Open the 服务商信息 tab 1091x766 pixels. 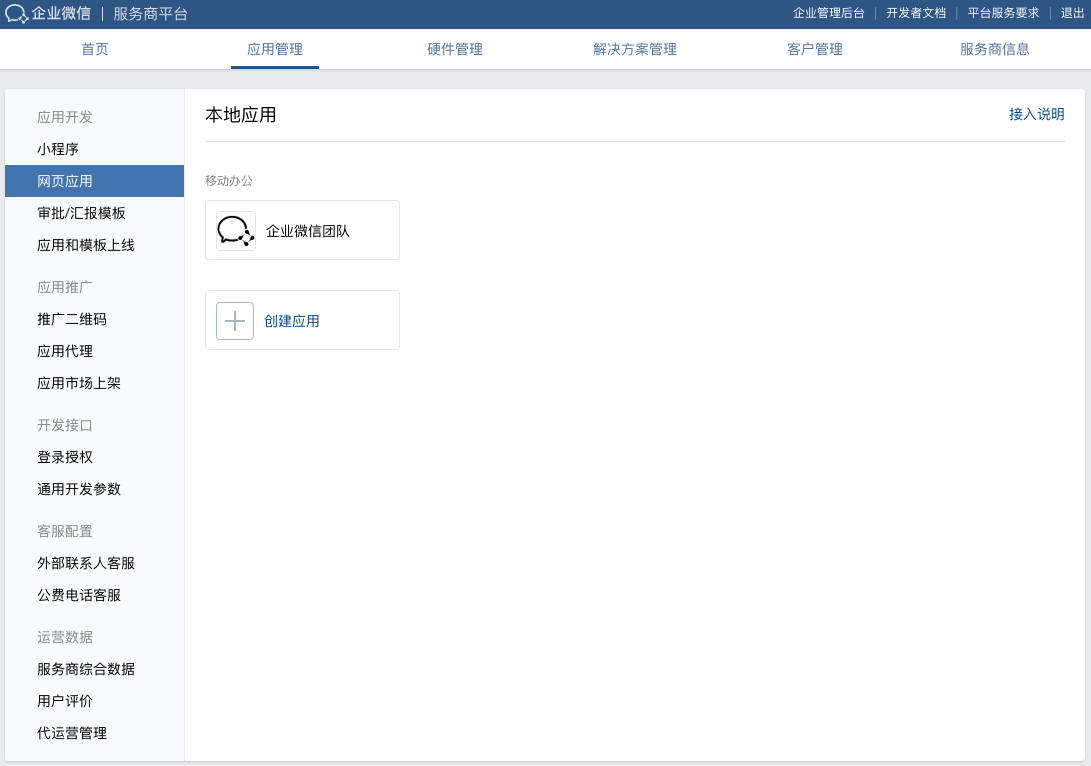995,49
